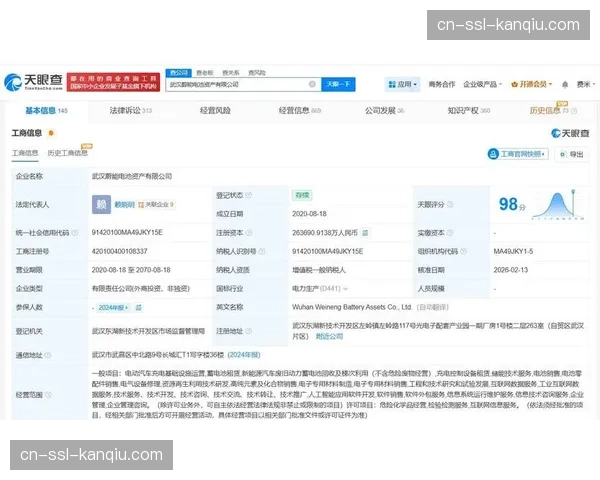Select the text Wuhan Weineng Battery Assets Co., Ltd.
This screenshot has height=480, width=600.
[x=352, y=307]
